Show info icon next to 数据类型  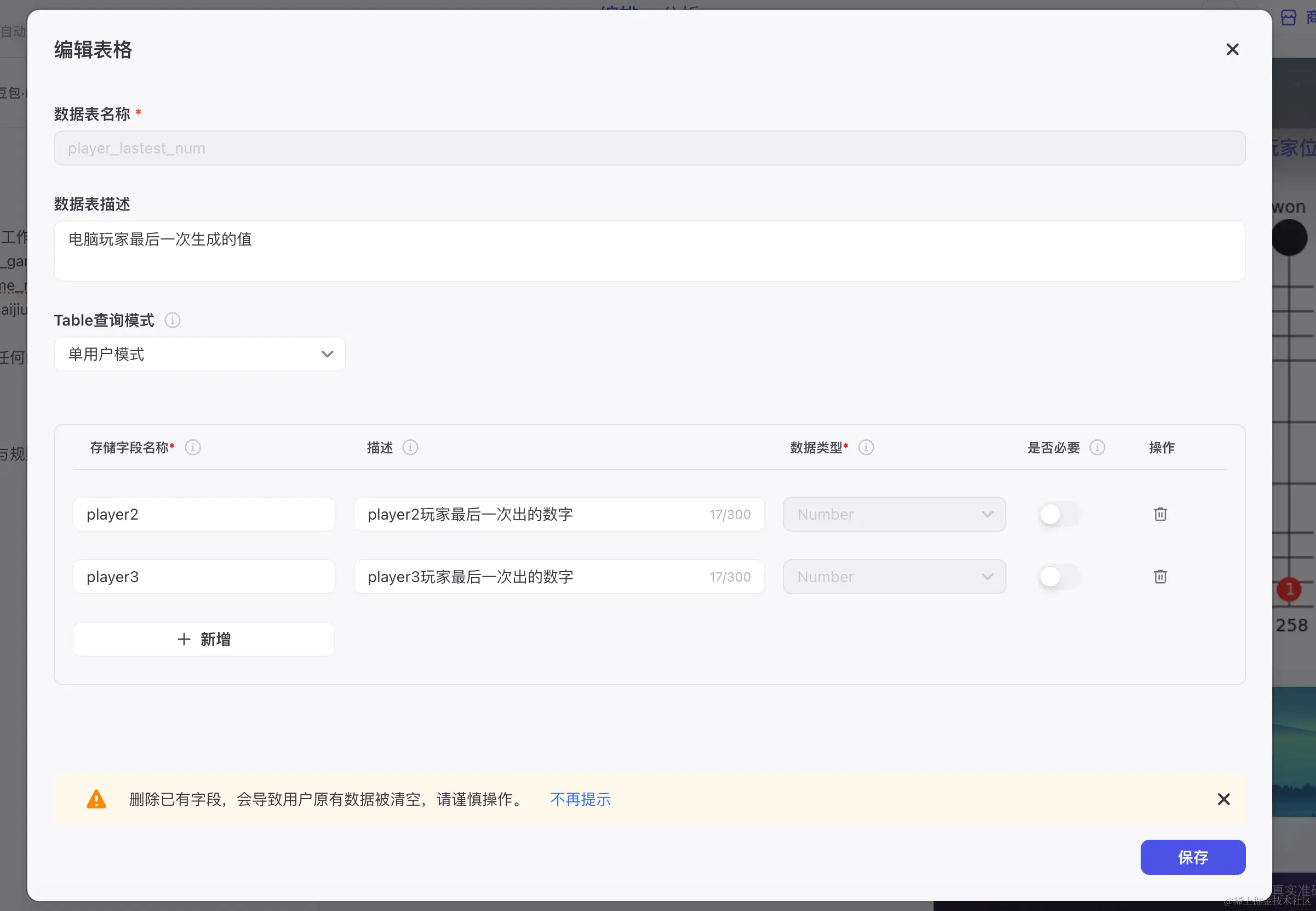866,447
